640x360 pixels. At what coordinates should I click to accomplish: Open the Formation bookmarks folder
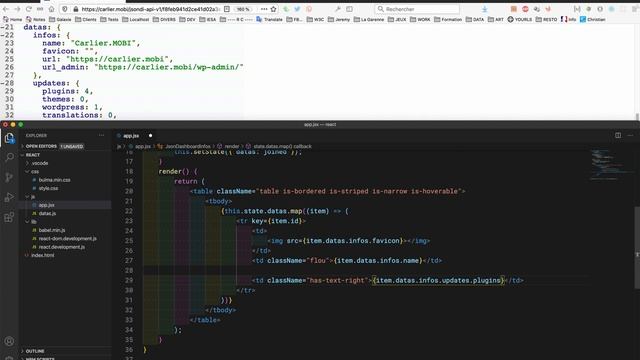(x=448, y=19)
